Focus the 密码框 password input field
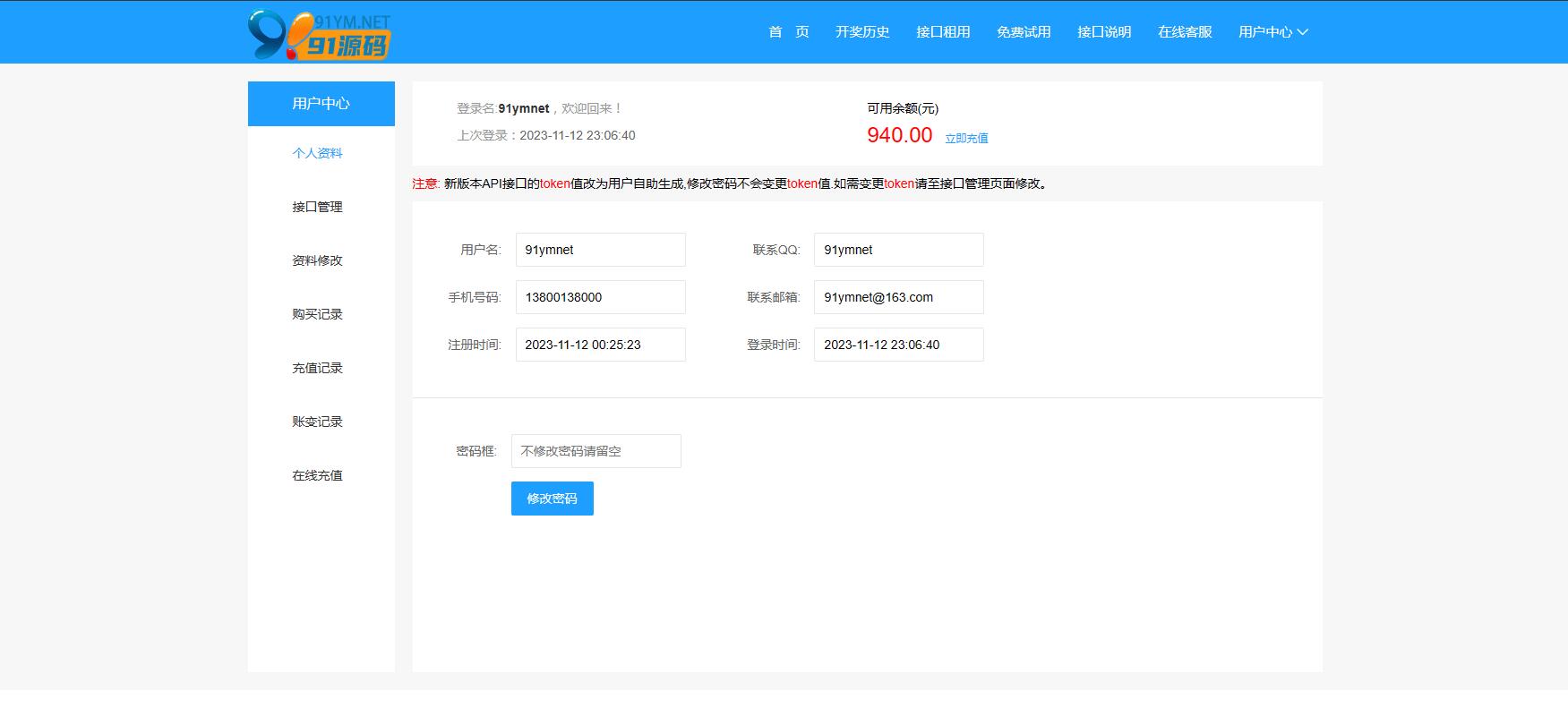 click(596, 451)
